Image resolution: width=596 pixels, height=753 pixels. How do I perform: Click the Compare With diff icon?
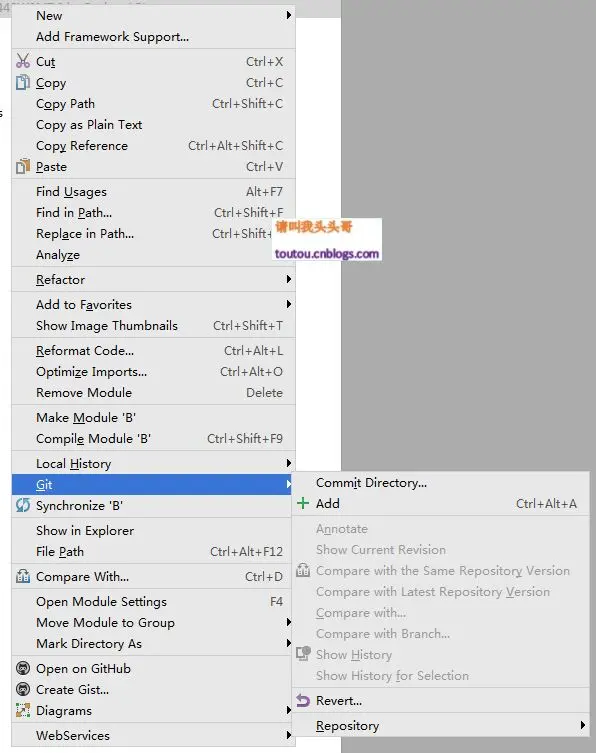23,576
